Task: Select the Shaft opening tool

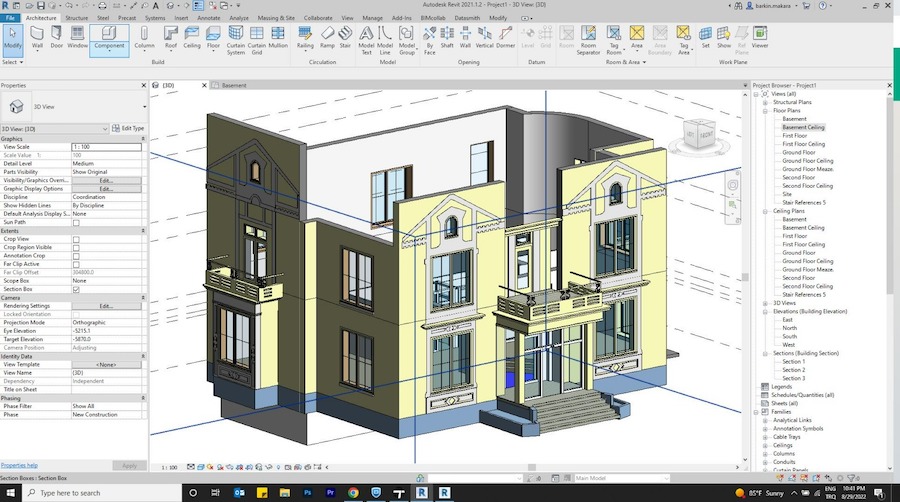Action: [447, 38]
